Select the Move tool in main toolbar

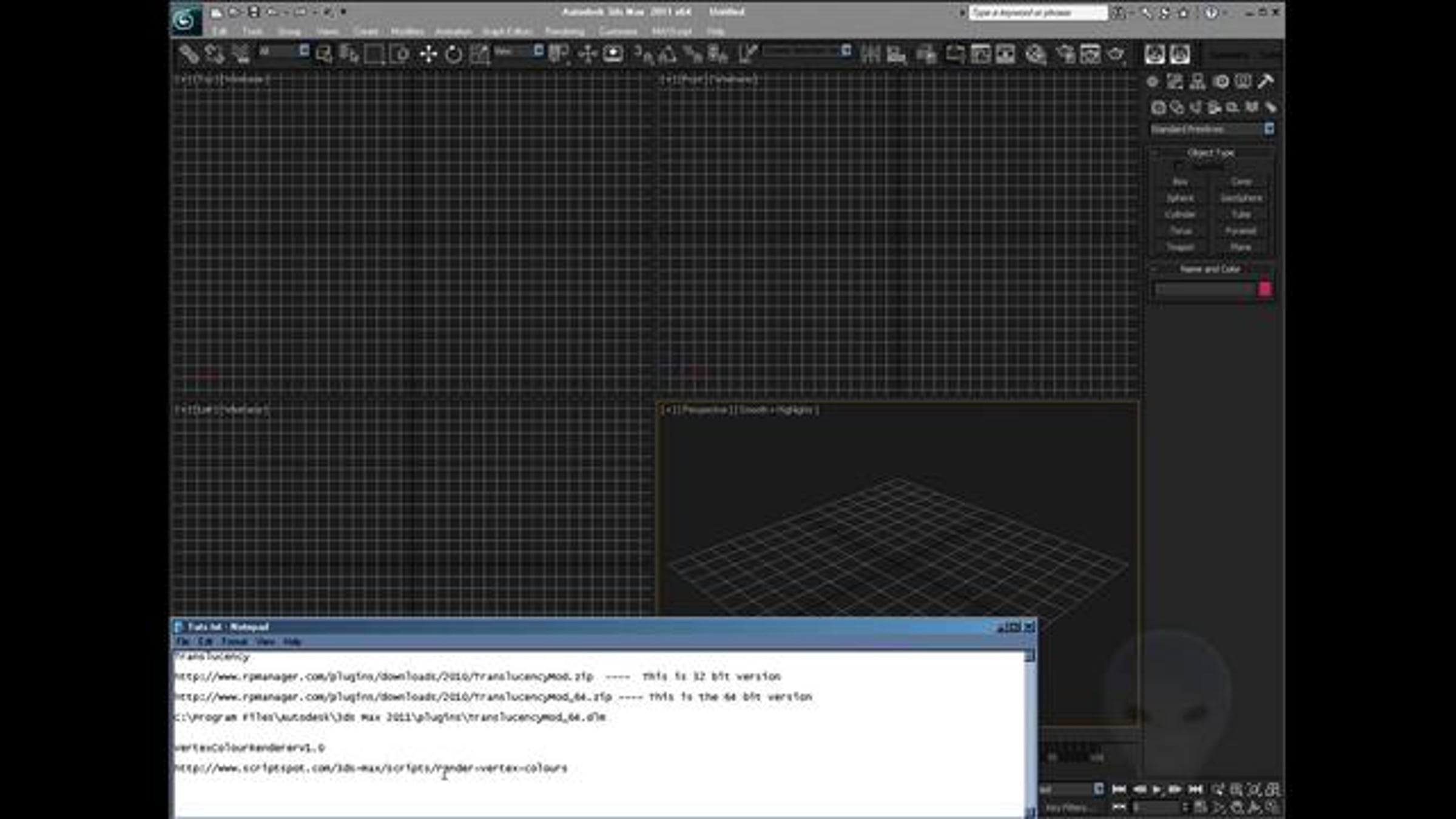coord(428,54)
